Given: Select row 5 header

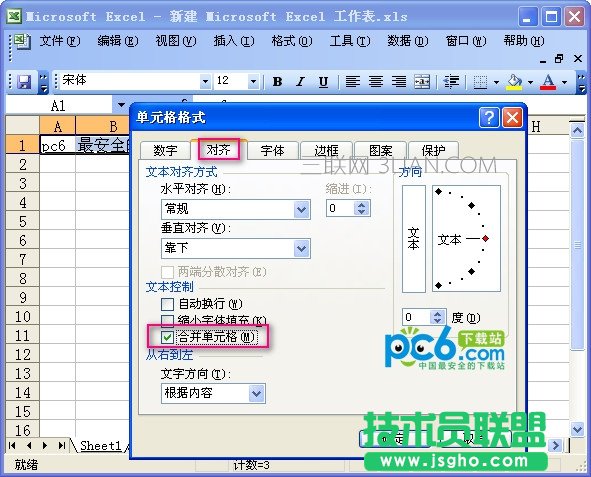Looking at the screenshot, I should click(23, 221).
